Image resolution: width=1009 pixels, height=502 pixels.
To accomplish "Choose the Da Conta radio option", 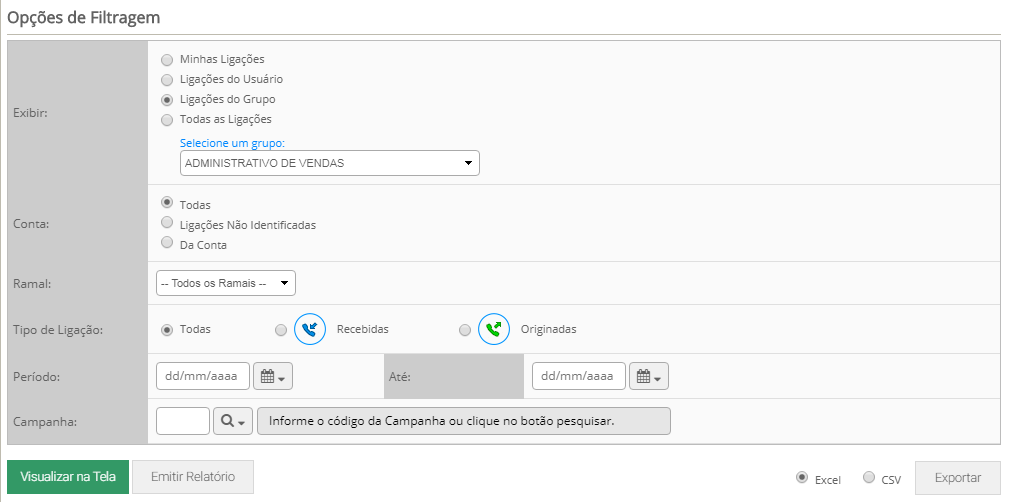I will coord(167,242).
